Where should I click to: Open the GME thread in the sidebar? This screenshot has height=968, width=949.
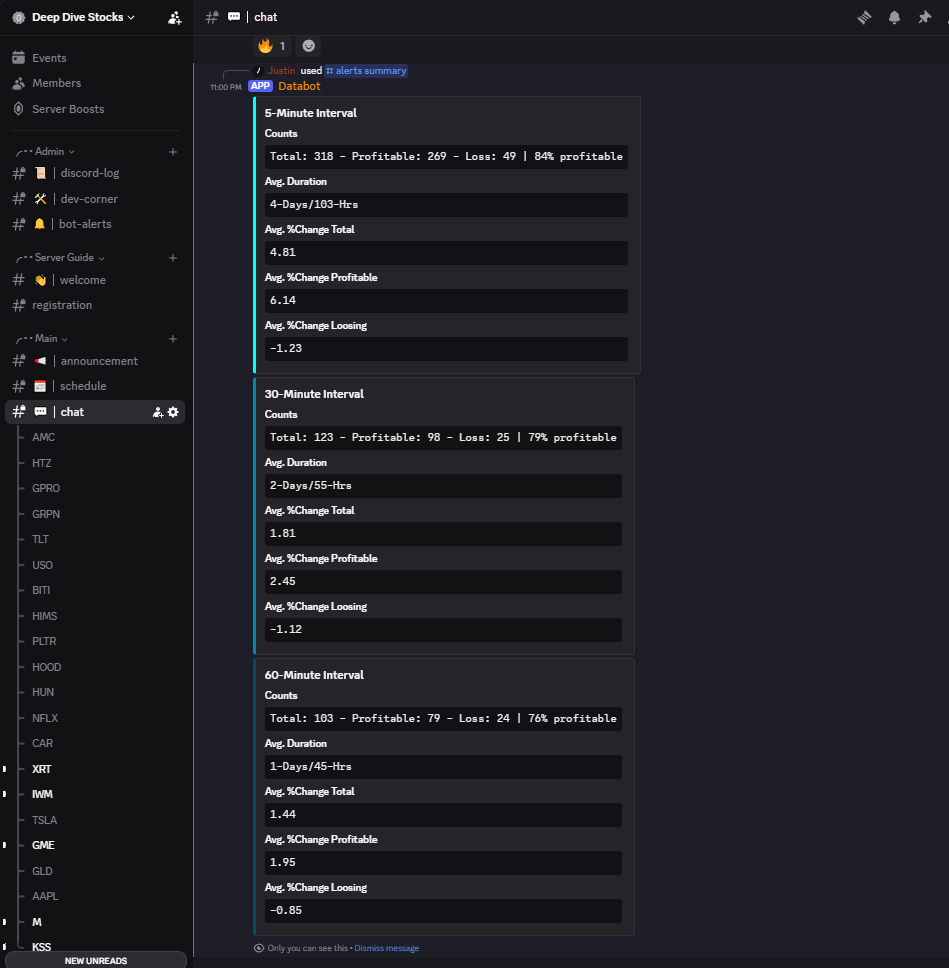[x=42, y=845]
